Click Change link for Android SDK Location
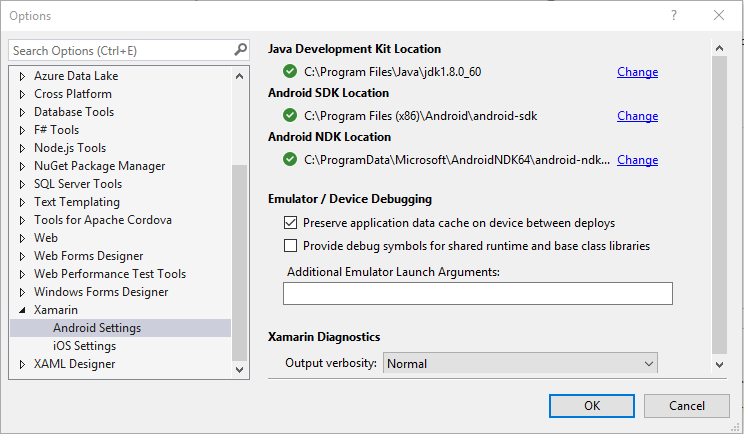This screenshot has width=744, height=434. click(637, 116)
